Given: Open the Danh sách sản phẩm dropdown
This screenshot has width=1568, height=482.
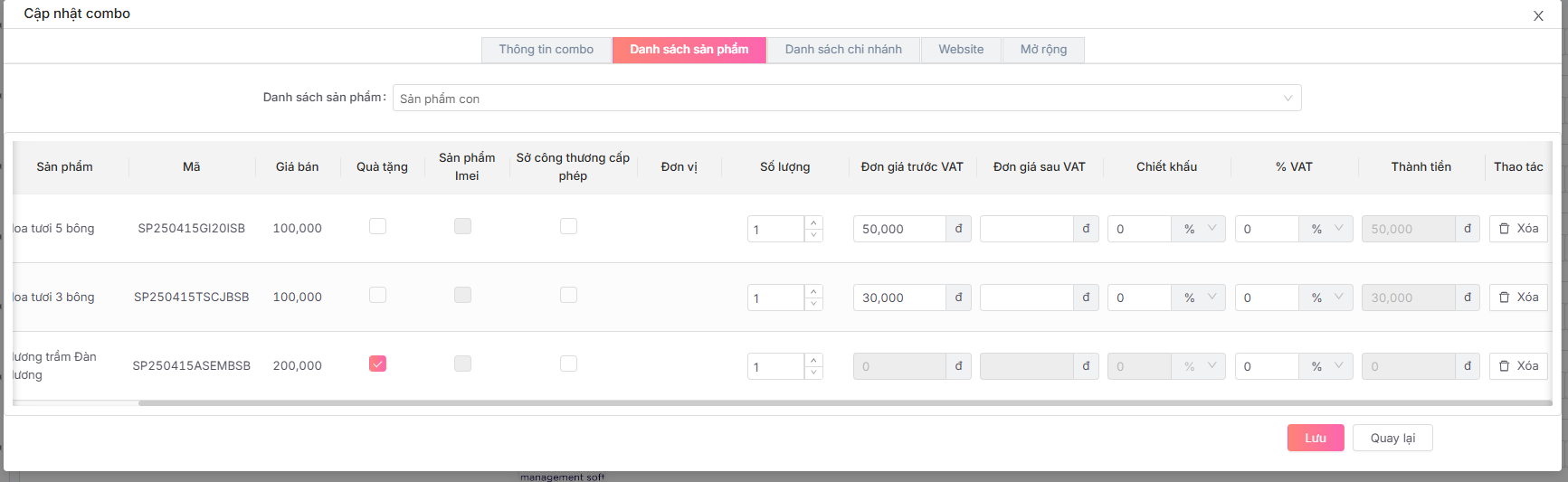Looking at the screenshot, I should click(x=846, y=99).
